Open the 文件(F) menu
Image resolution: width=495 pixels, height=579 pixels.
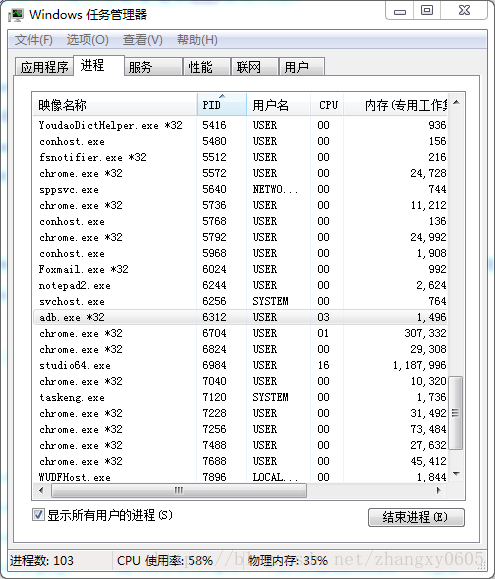pos(34,40)
